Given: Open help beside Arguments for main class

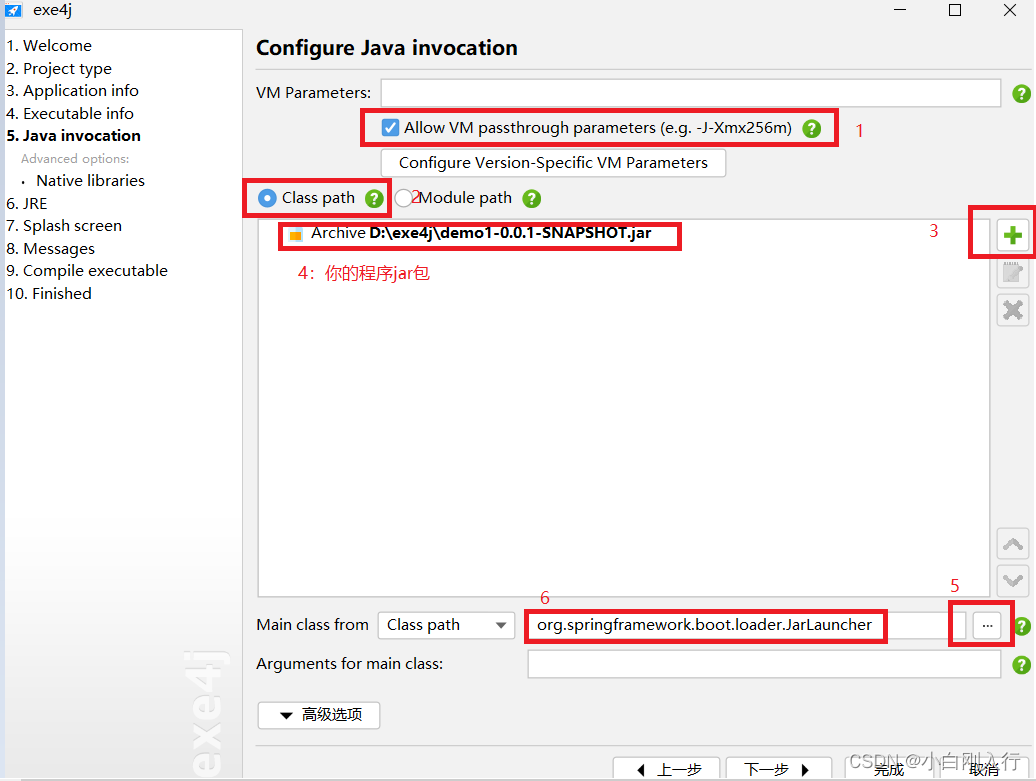Looking at the screenshot, I should (1020, 664).
